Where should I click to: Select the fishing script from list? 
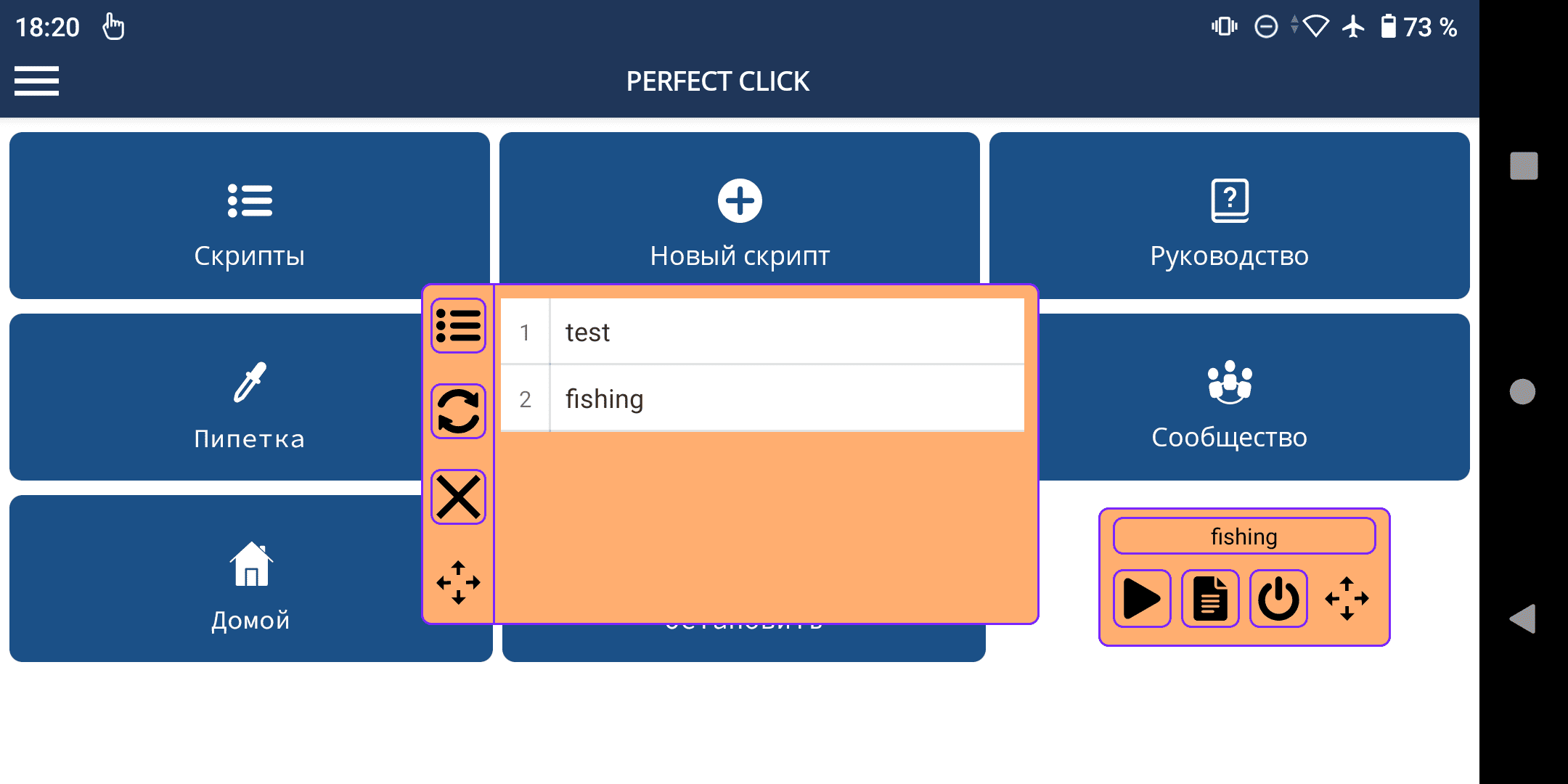(762, 399)
